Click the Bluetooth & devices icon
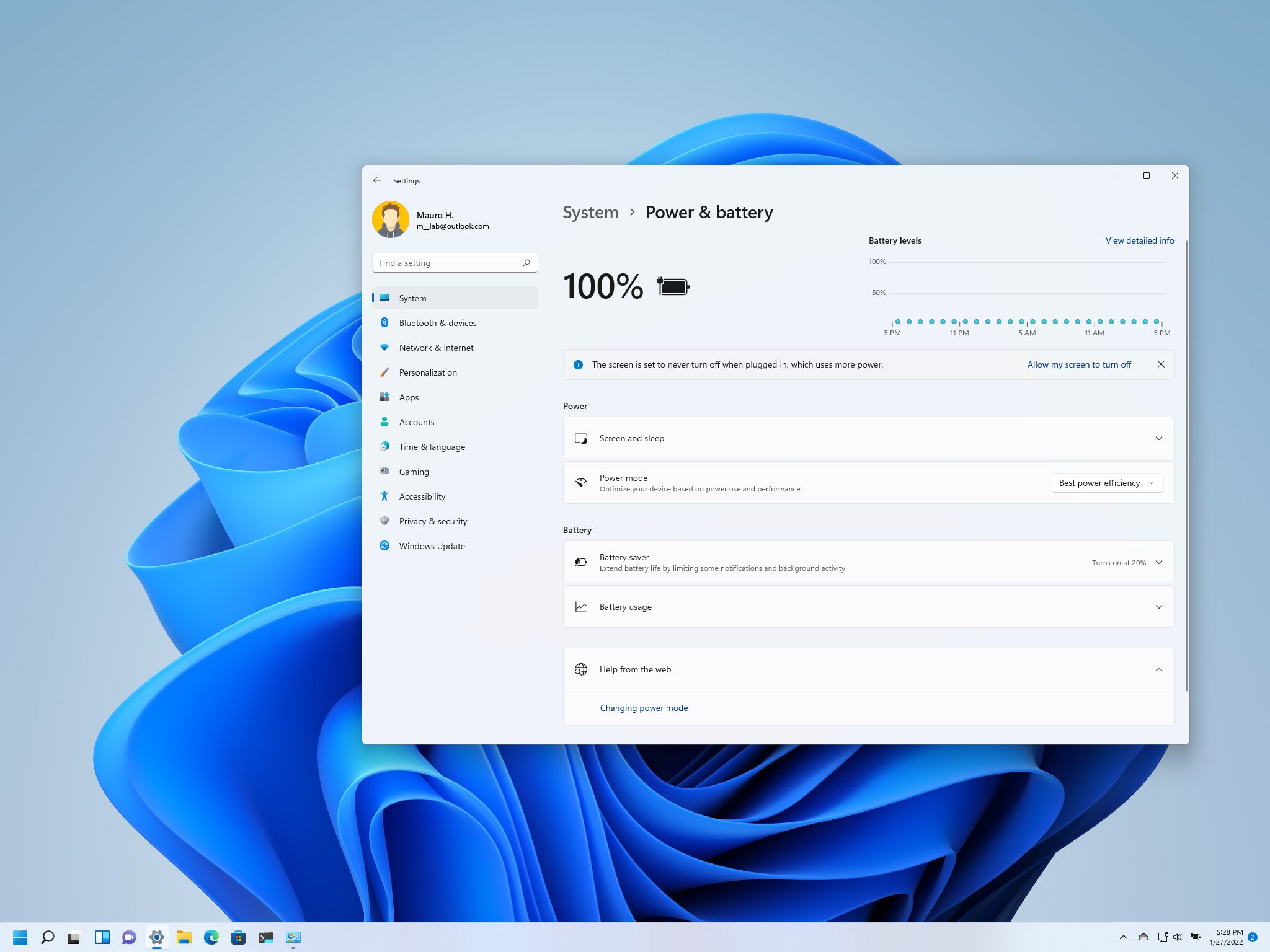Viewport: 1270px width, 952px height. tap(384, 322)
